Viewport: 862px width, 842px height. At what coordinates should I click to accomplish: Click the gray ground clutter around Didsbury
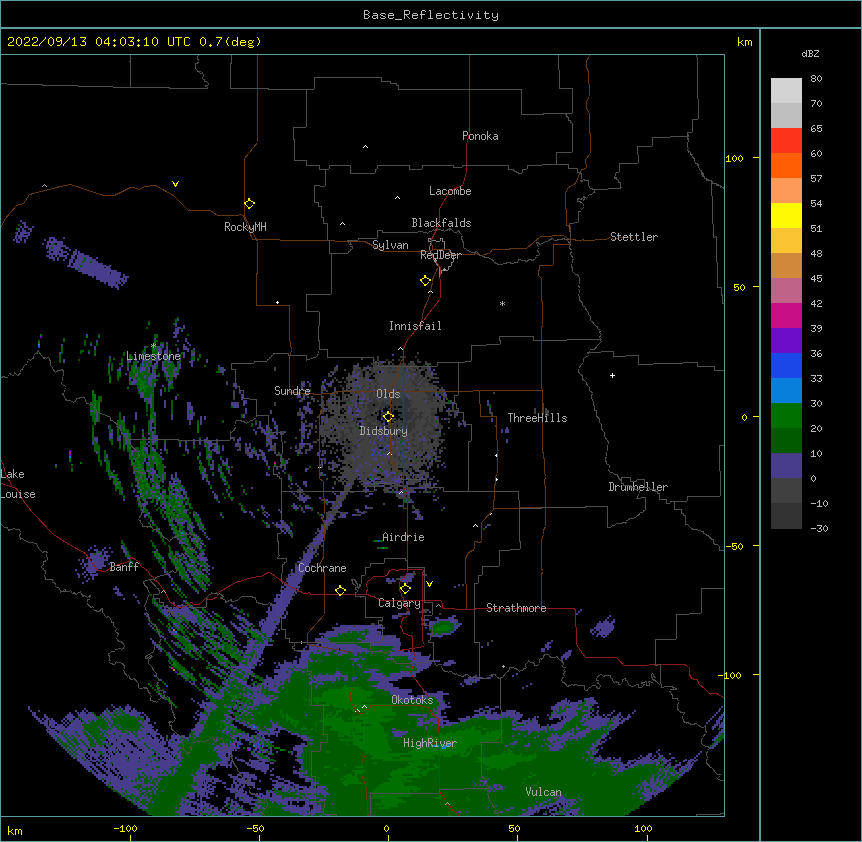pos(385,426)
